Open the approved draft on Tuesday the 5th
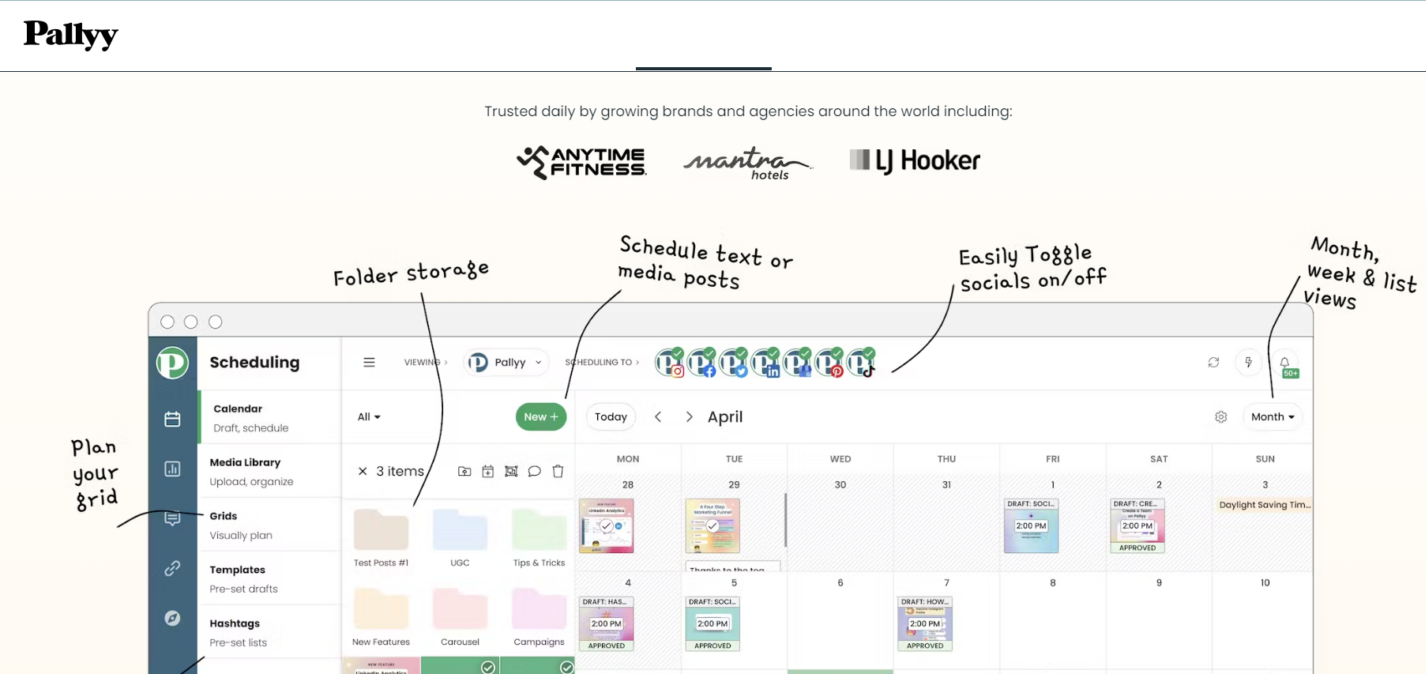The height and width of the screenshot is (674, 1426). [712, 624]
